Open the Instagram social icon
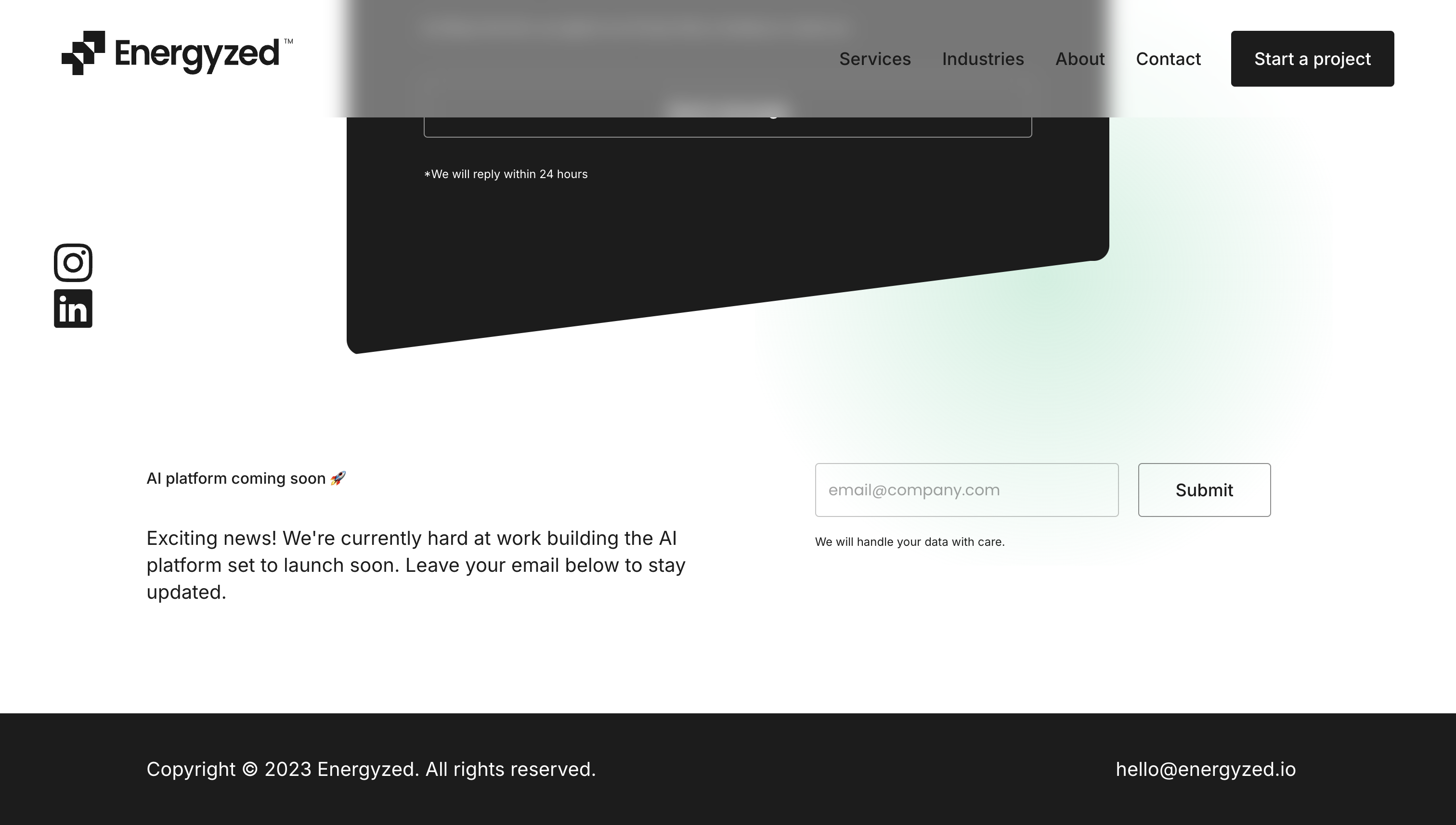Screen dimensions: 1456x825 [x=73, y=263]
